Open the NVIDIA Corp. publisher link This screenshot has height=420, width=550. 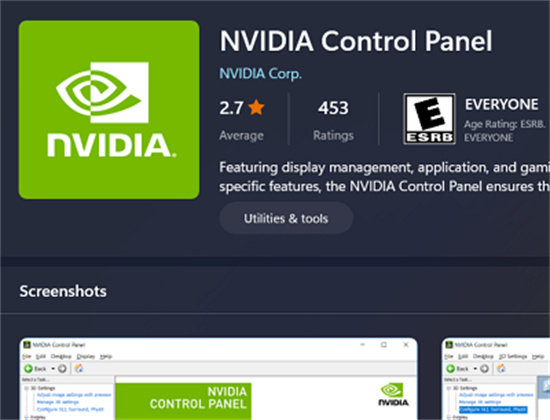click(x=260, y=74)
